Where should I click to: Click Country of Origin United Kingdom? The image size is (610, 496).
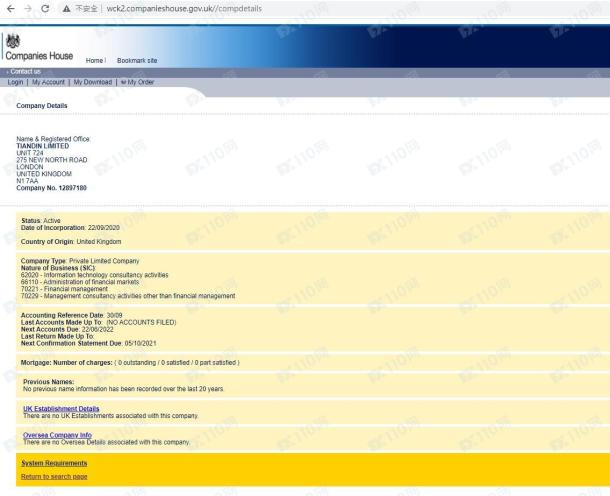71,242
